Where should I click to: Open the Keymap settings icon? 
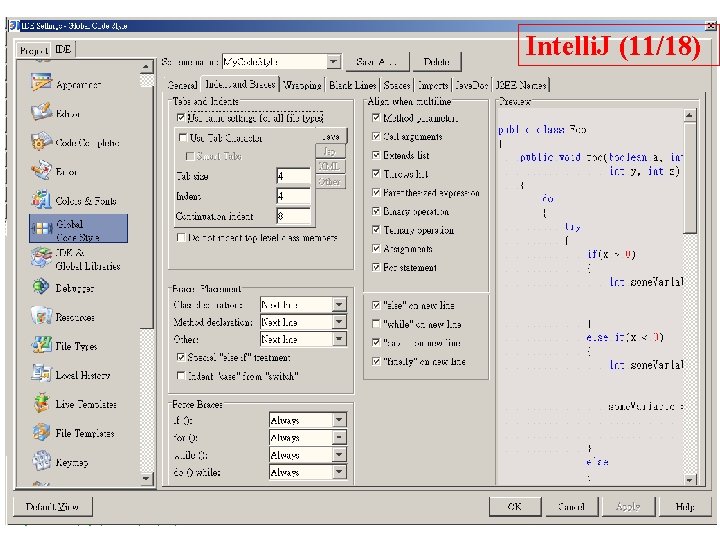[x=41, y=461]
